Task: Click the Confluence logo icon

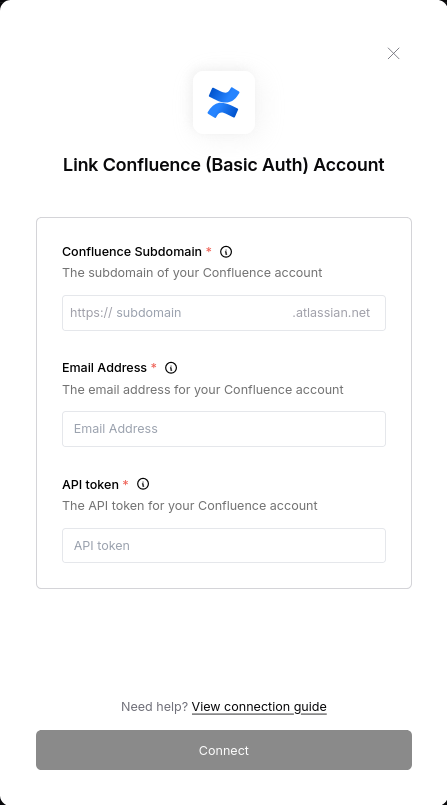Action: (224, 103)
